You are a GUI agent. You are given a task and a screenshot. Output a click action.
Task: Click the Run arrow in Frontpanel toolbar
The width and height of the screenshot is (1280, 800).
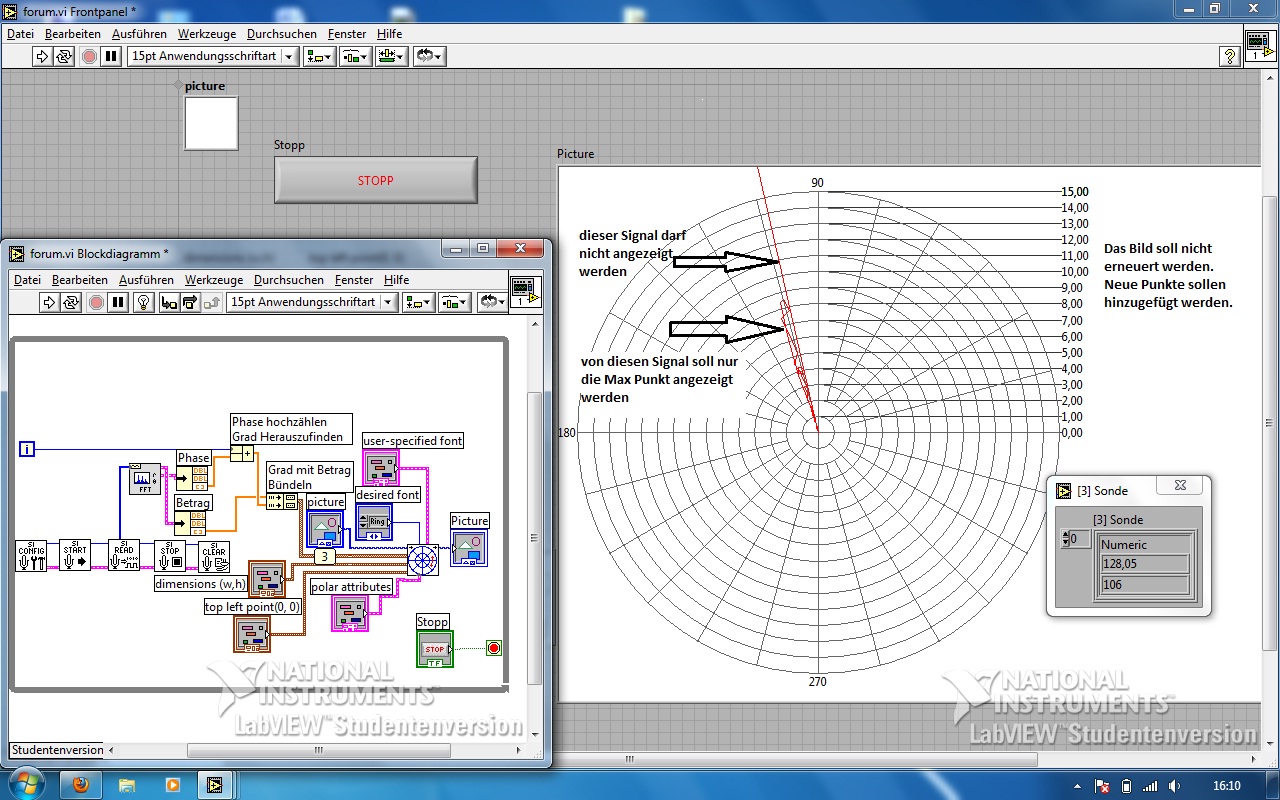(x=42, y=57)
